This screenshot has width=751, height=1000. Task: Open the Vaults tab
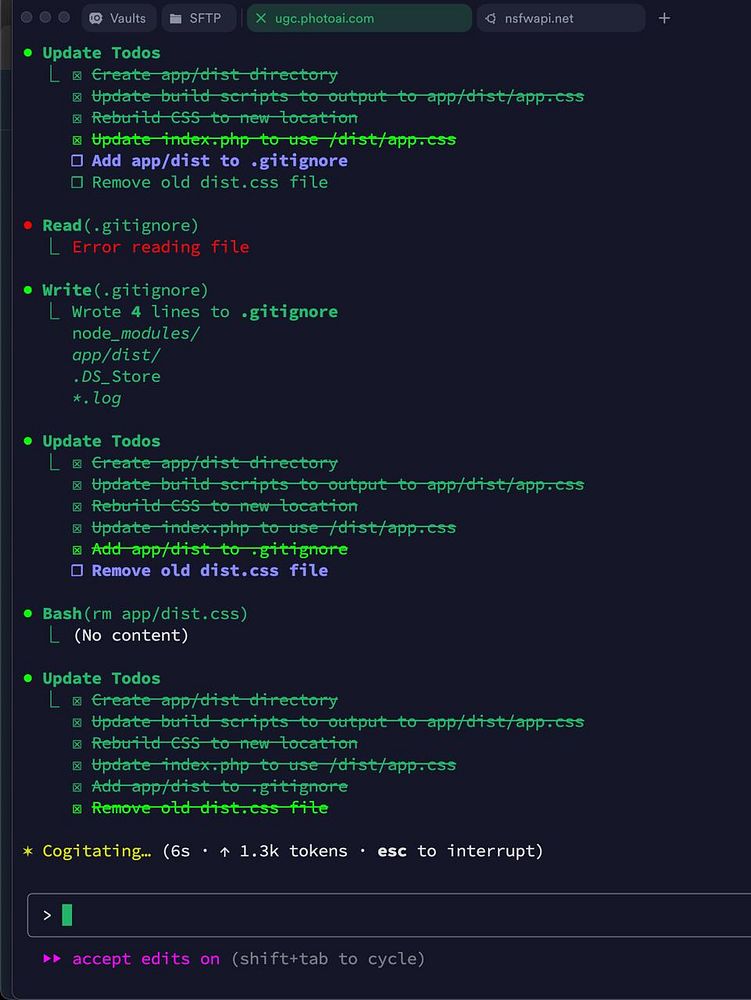pyautogui.click(x=119, y=18)
